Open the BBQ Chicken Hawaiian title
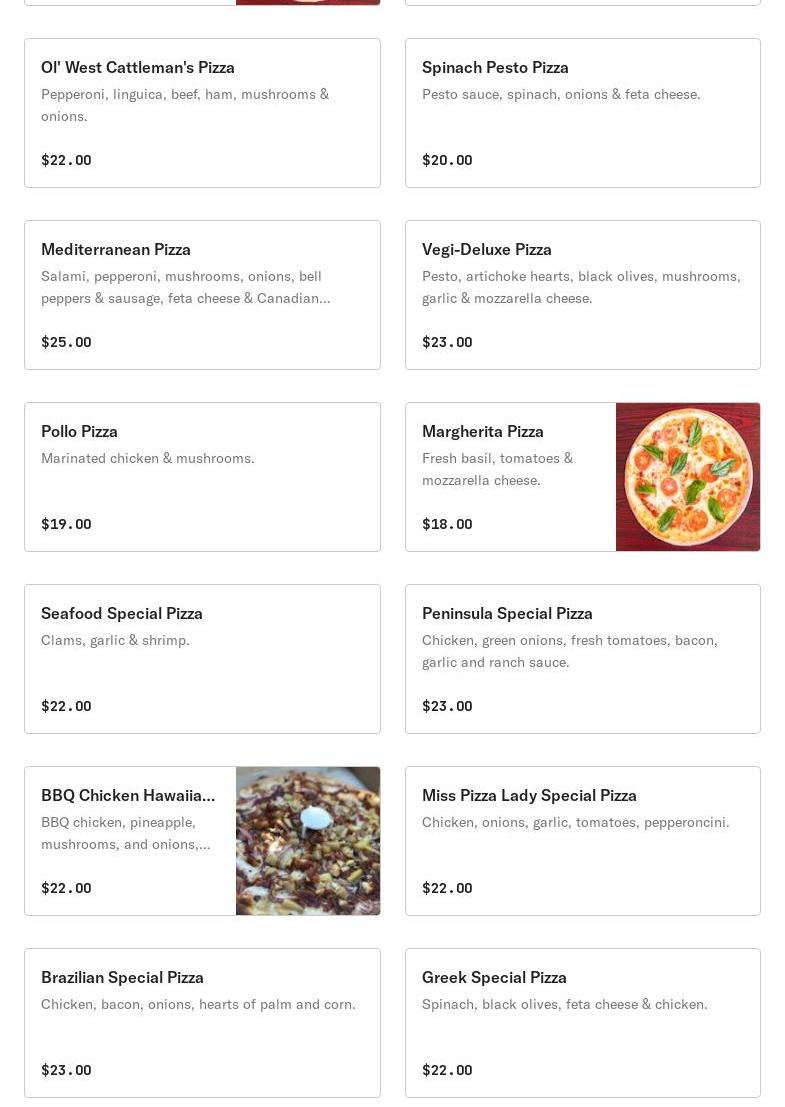785x1107 pixels. (128, 796)
